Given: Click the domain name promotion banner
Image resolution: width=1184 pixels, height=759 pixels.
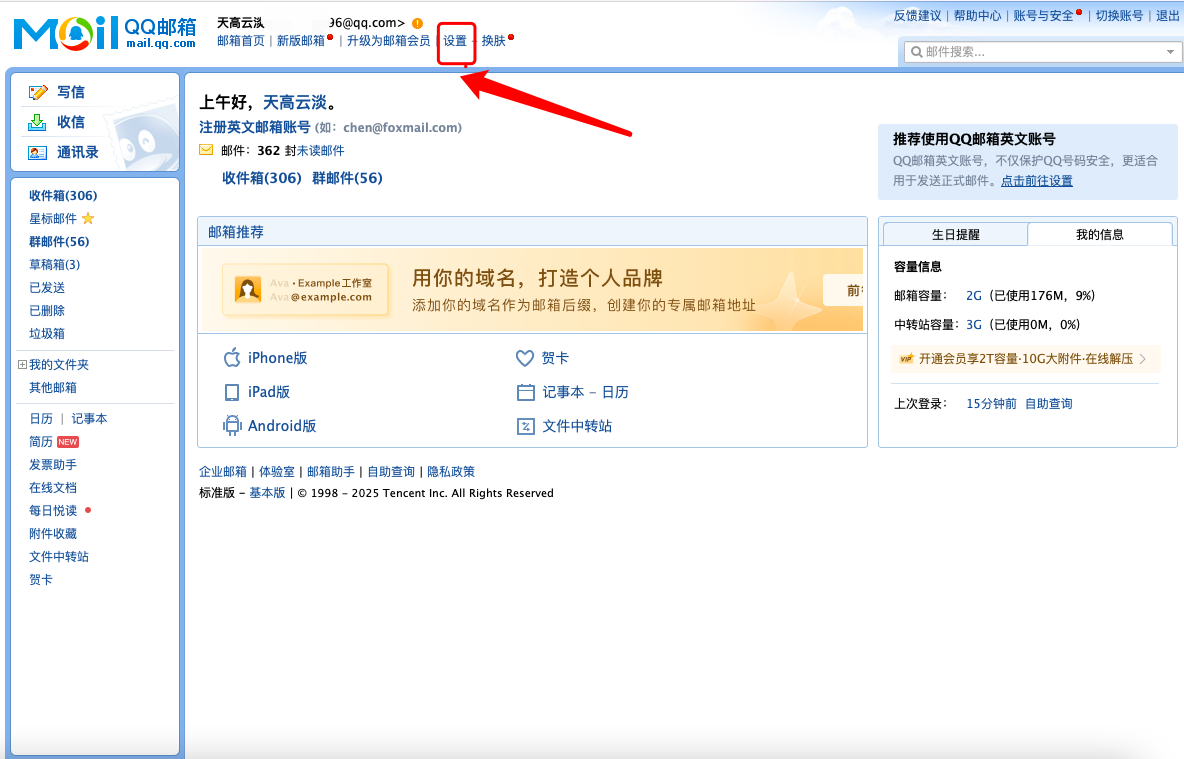Looking at the screenshot, I should (x=532, y=290).
